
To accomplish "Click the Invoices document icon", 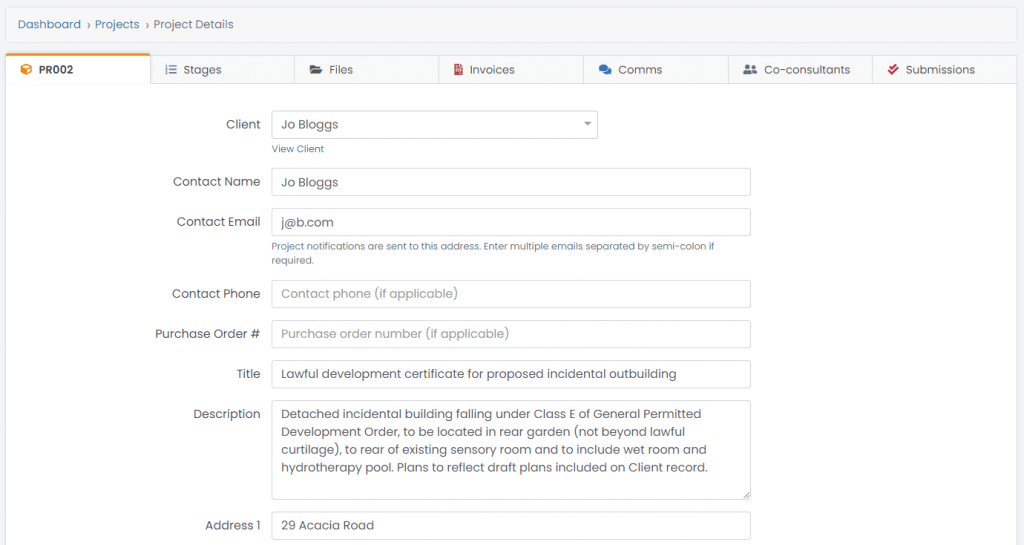I will [458, 69].
